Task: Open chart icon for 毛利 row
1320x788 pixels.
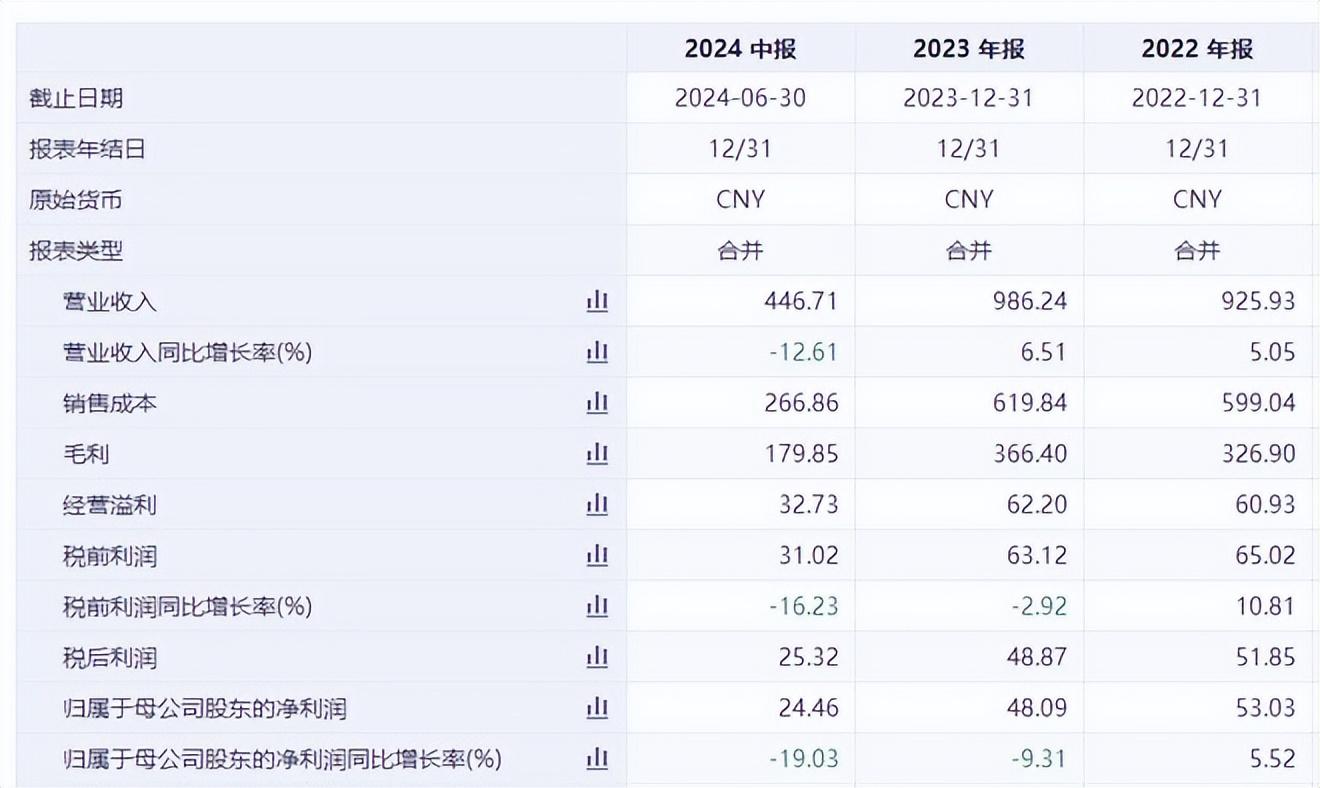Action: point(597,453)
